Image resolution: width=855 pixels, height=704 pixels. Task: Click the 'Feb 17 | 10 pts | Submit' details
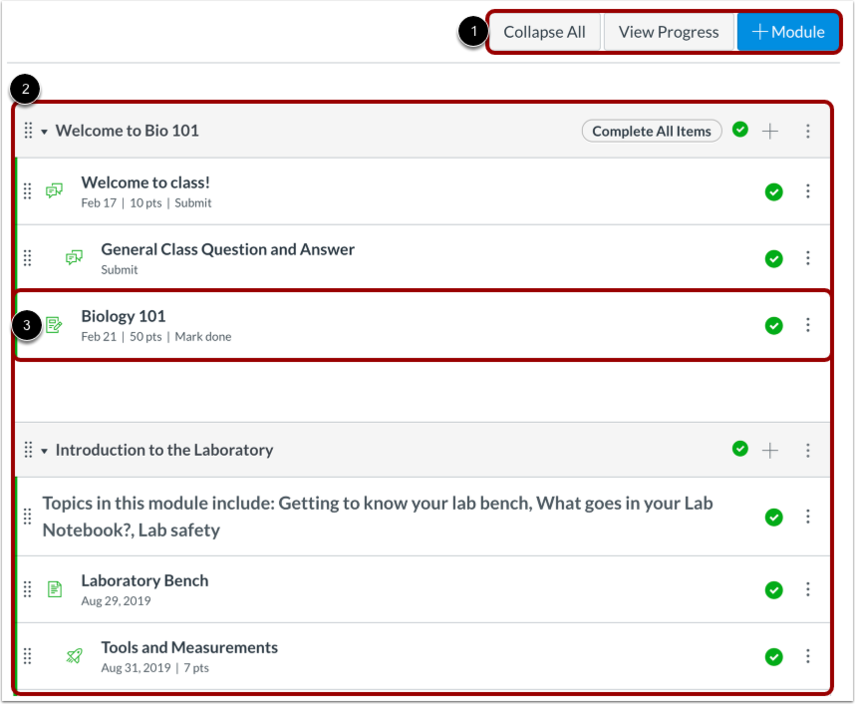pos(146,203)
